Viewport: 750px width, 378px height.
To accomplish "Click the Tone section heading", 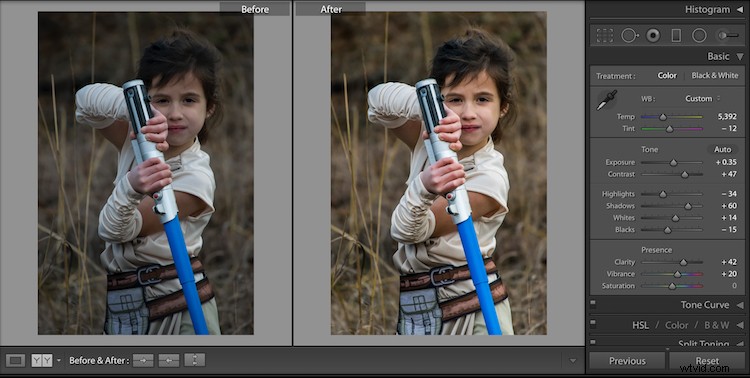I will [650, 149].
